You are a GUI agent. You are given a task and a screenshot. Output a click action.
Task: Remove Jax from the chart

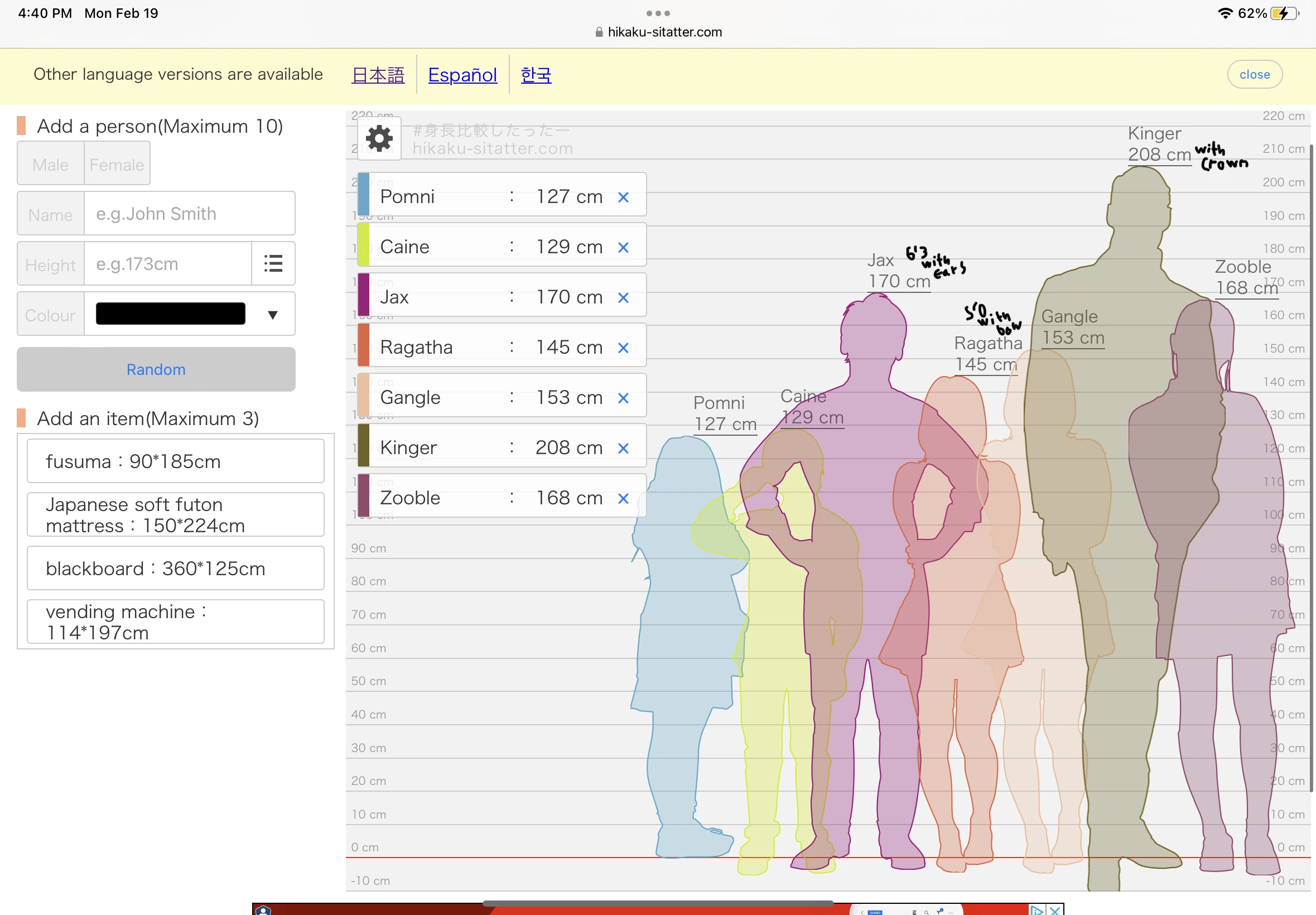tap(623, 297)
